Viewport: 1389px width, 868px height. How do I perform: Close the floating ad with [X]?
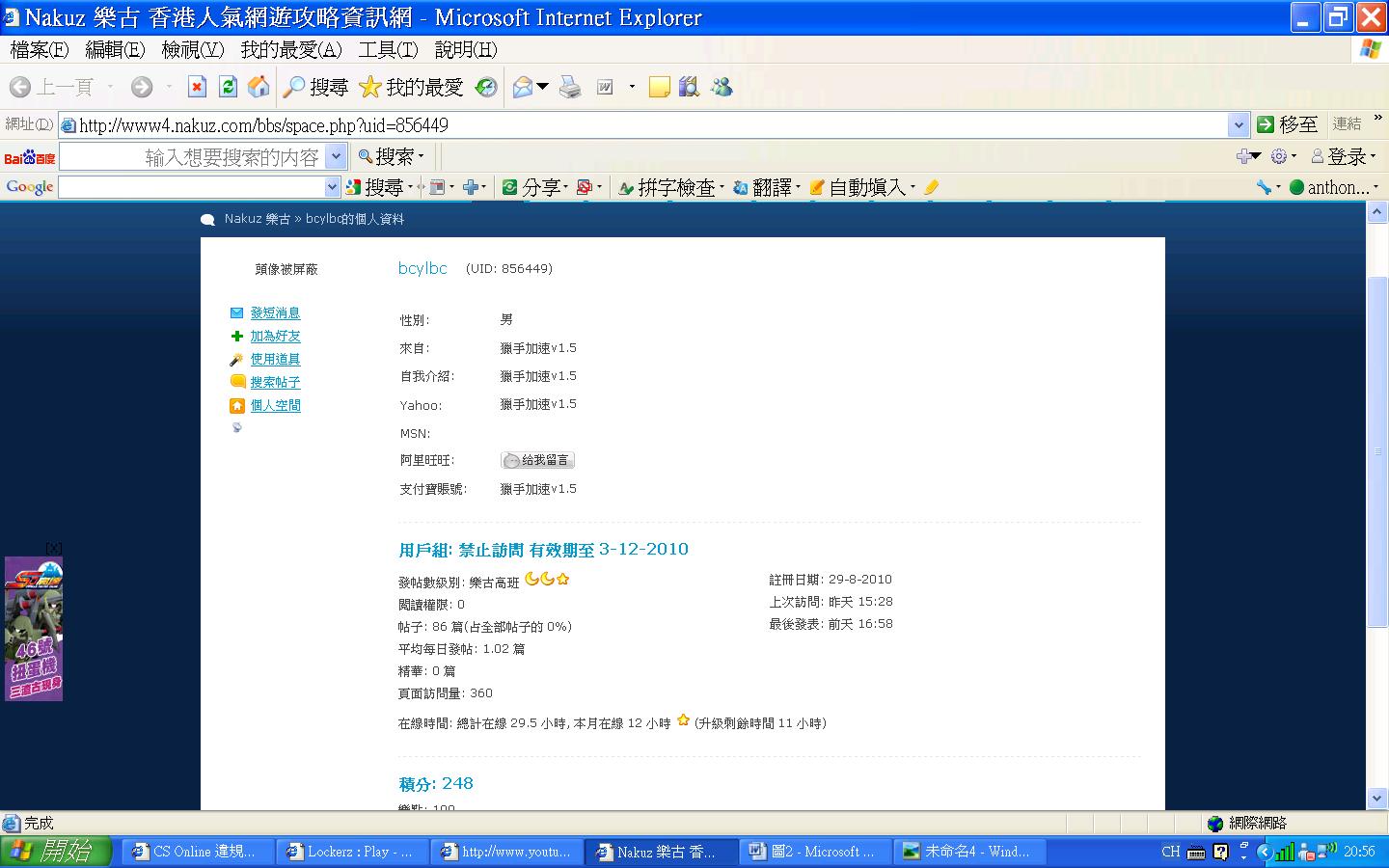click(x=54, y=548)
